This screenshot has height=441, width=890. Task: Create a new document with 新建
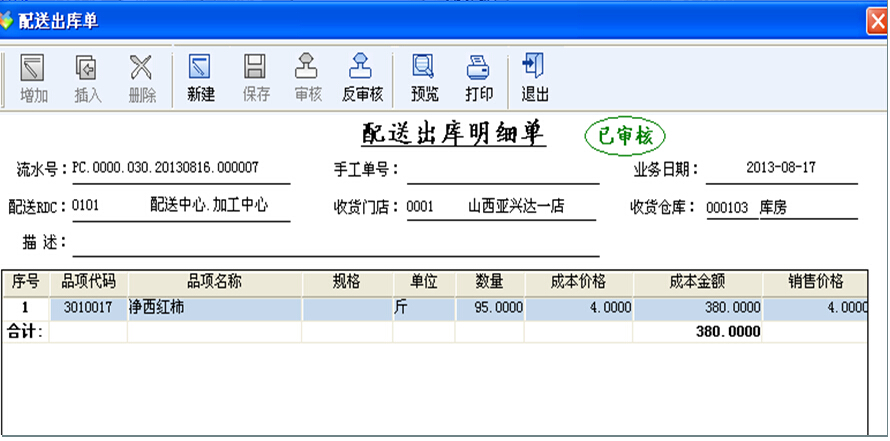click(x=201, y=79)
